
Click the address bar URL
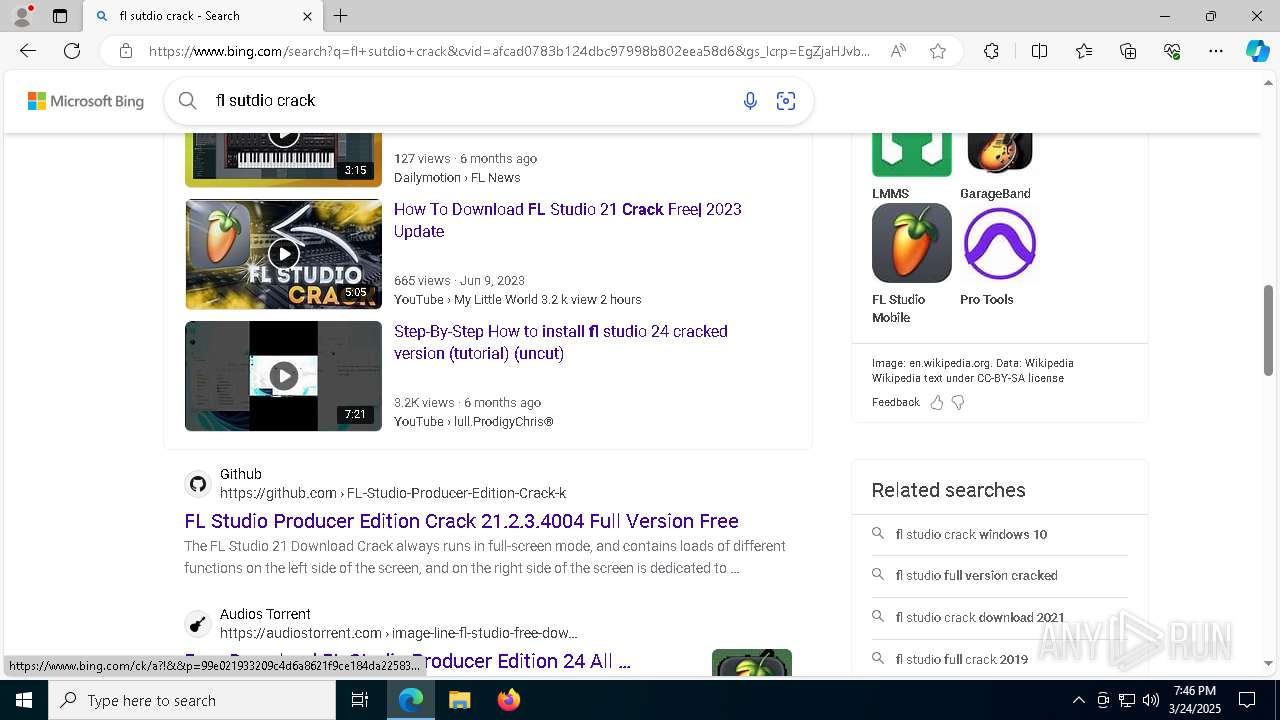tap(509, 51)
